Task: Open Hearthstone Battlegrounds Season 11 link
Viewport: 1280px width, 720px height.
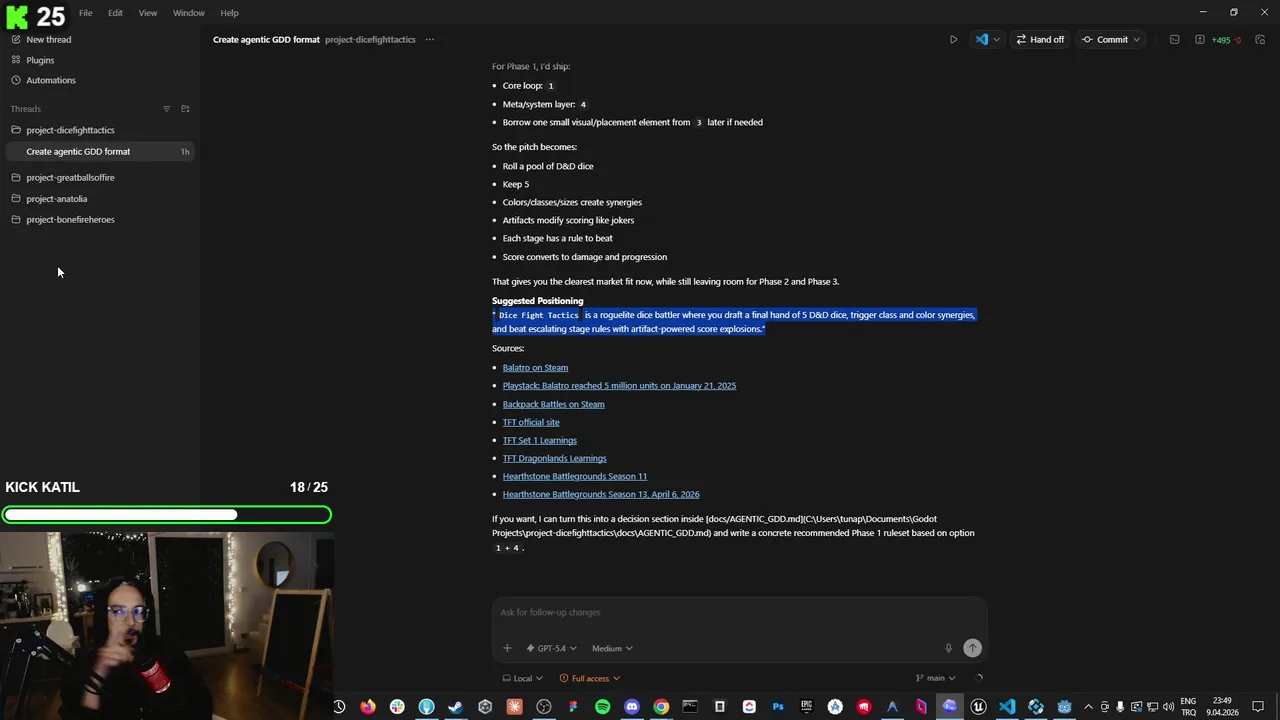Action: (575, 476)
